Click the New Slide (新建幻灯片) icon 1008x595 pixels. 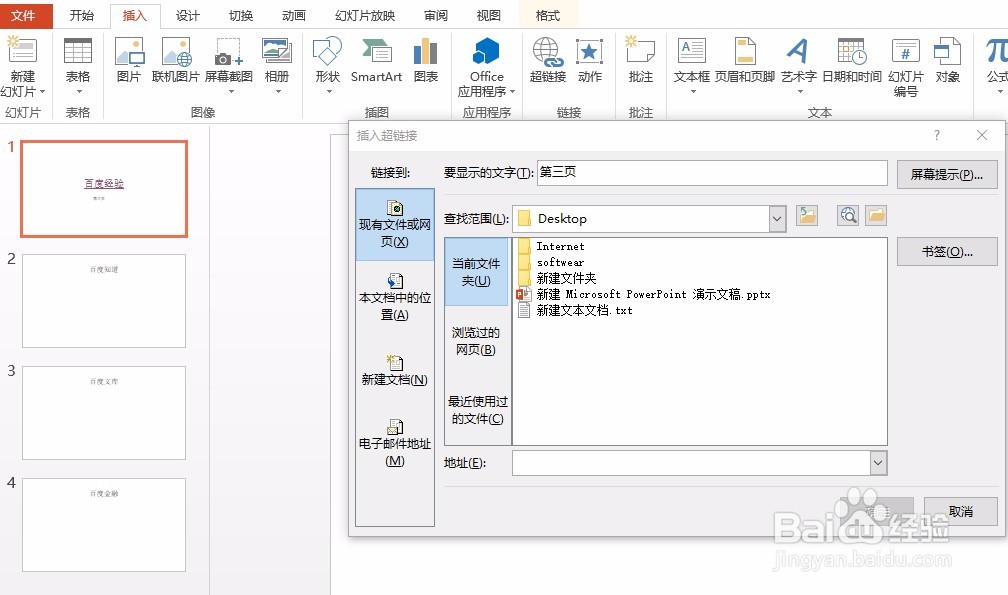[x=22, y=51]
